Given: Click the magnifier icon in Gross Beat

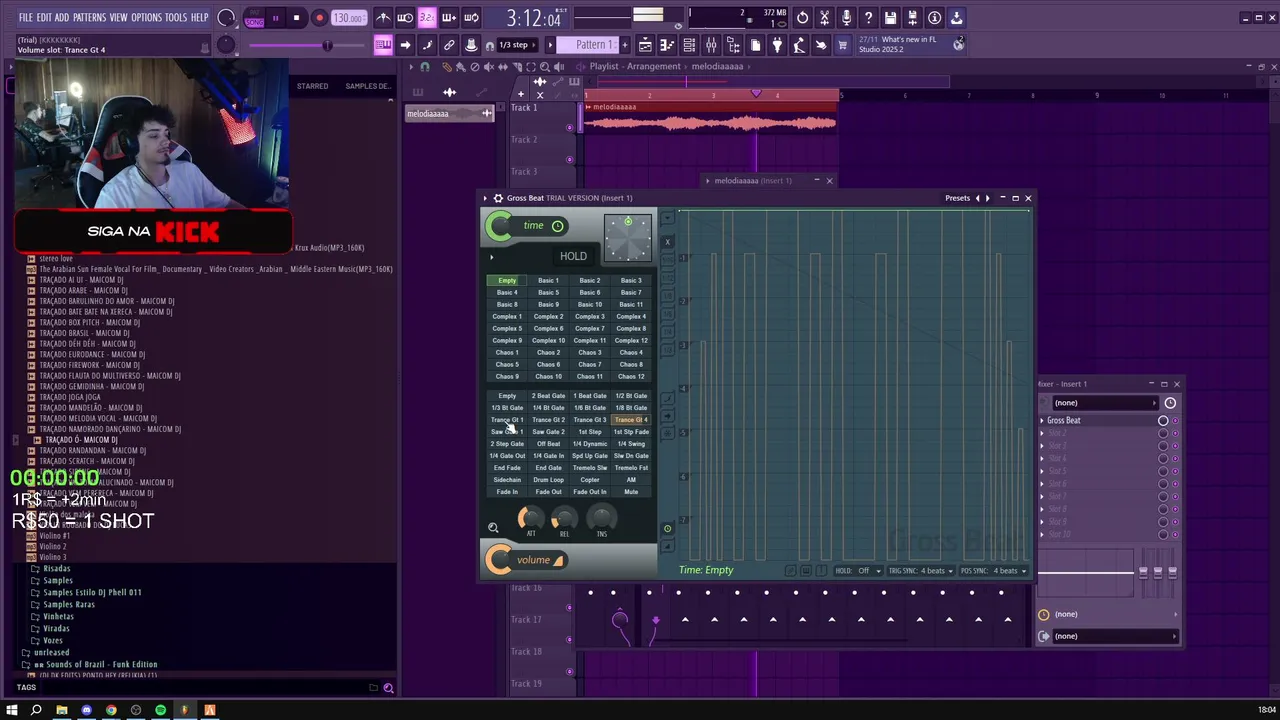Looking at the screenshot, I should 493,528.
